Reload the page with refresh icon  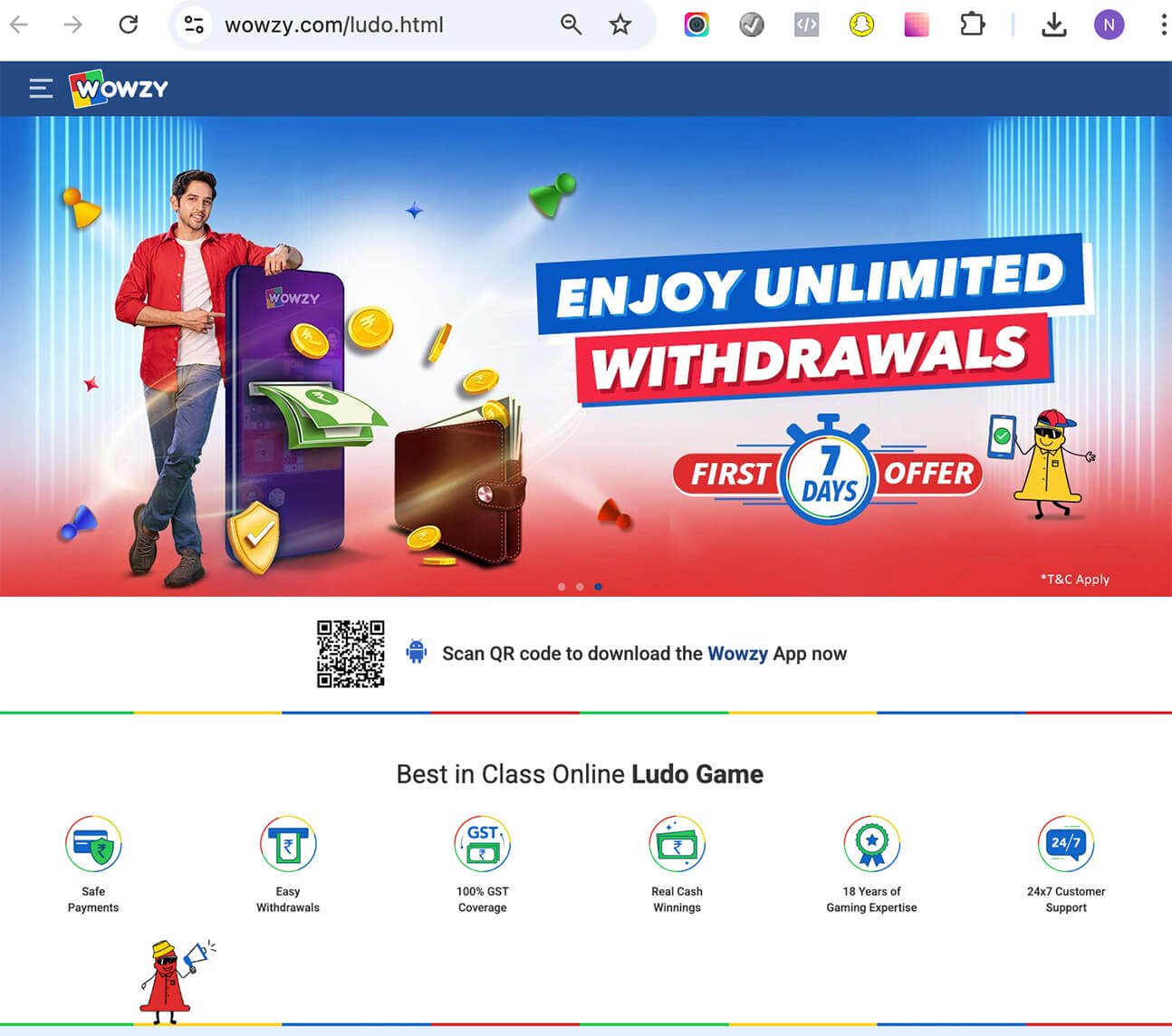pos(129,24)
